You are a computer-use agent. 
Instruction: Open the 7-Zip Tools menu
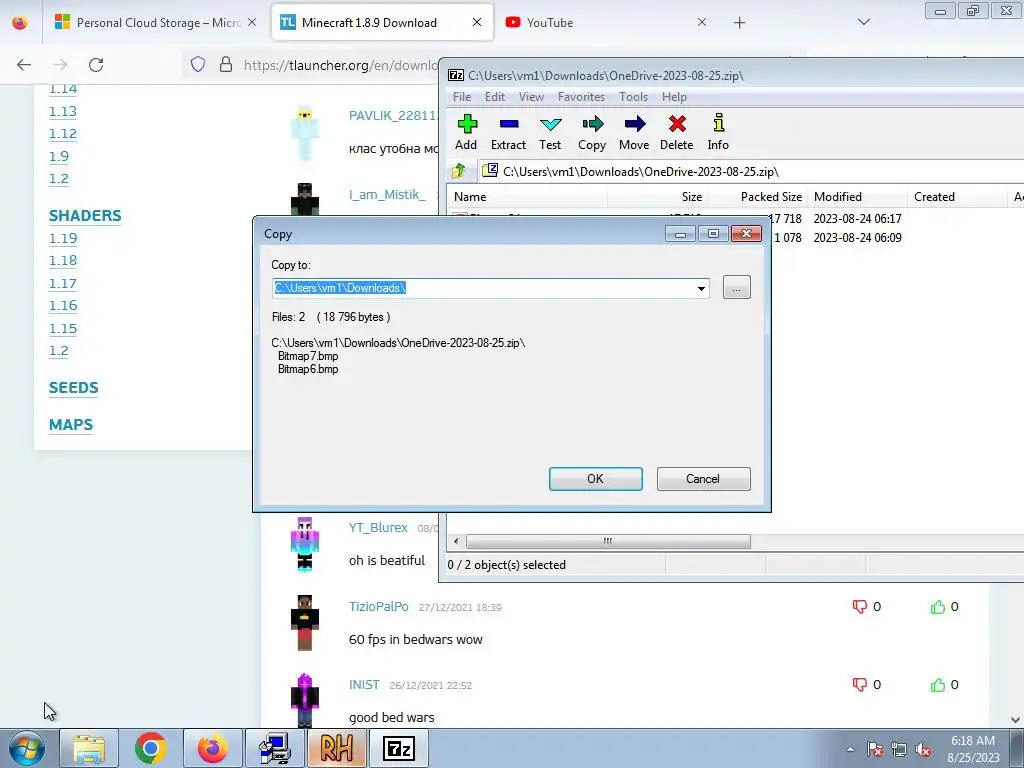click(633, 97)
